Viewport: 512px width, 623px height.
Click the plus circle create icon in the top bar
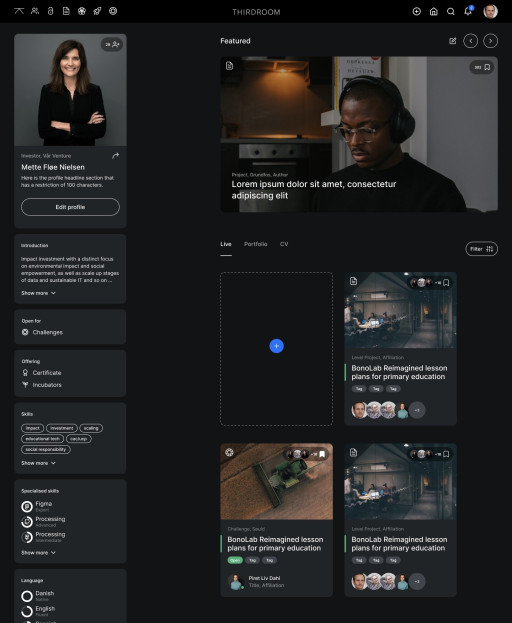tap(417, 12)
